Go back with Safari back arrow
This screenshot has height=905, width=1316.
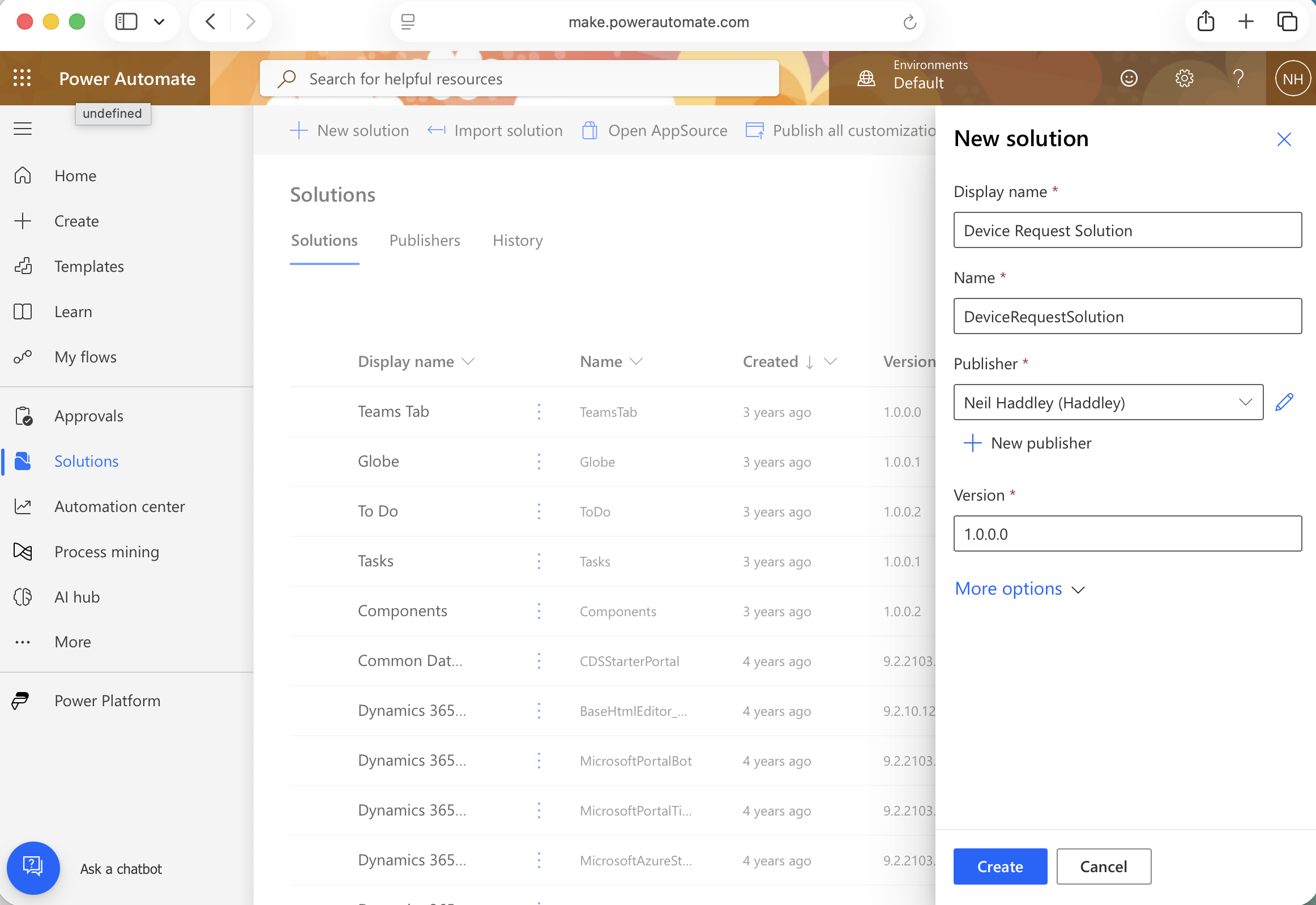210,22
